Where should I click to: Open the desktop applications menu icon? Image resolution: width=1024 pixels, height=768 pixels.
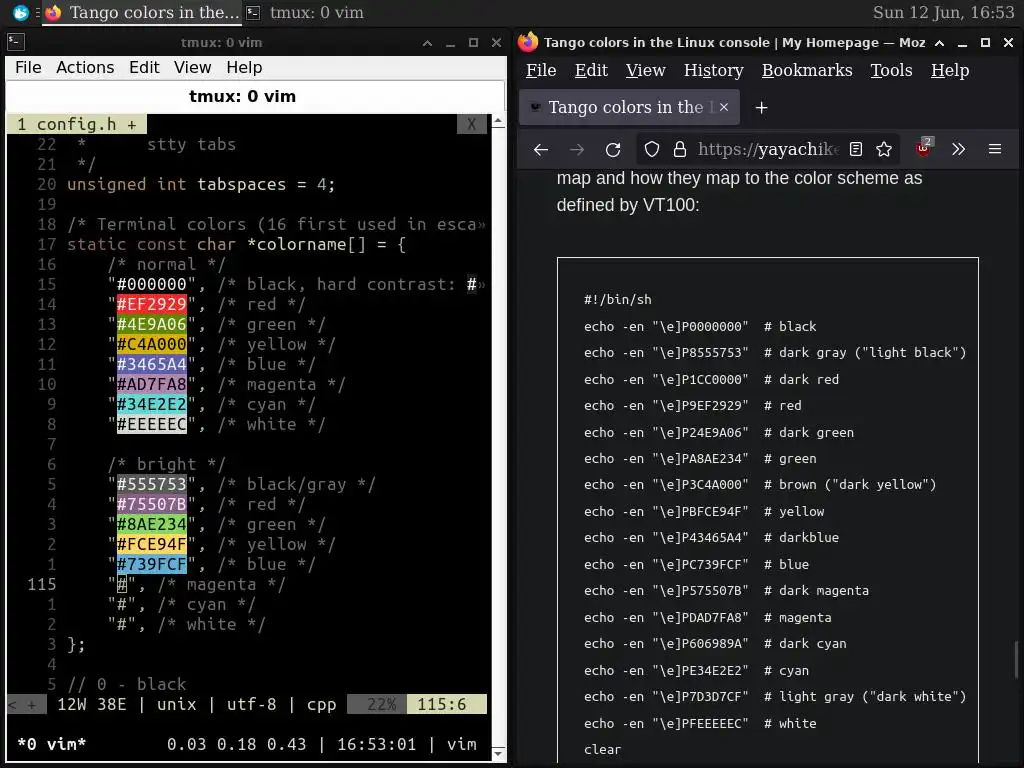[21, 12]
